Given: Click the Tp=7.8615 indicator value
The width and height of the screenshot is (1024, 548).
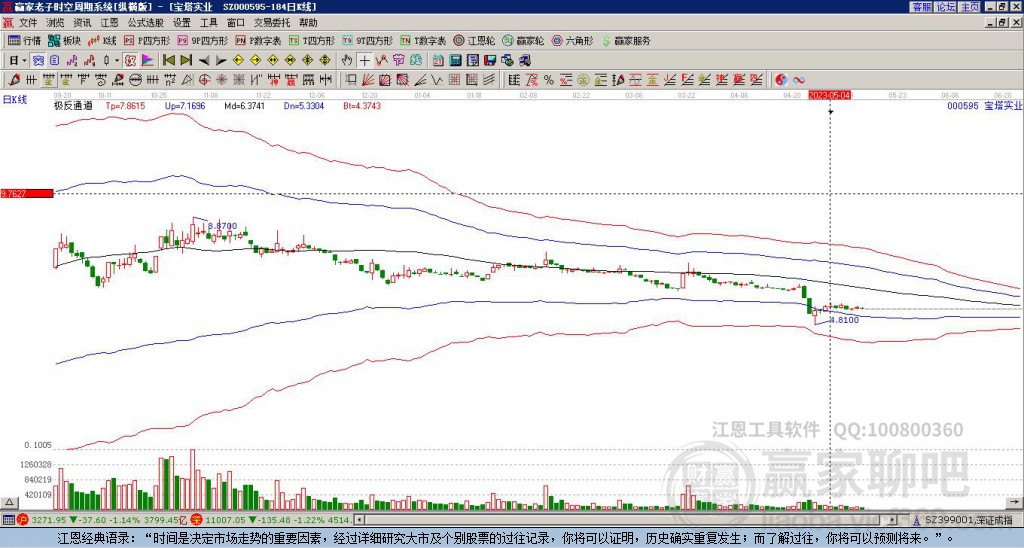Looking at the screenshot, I should pos(125,105).
